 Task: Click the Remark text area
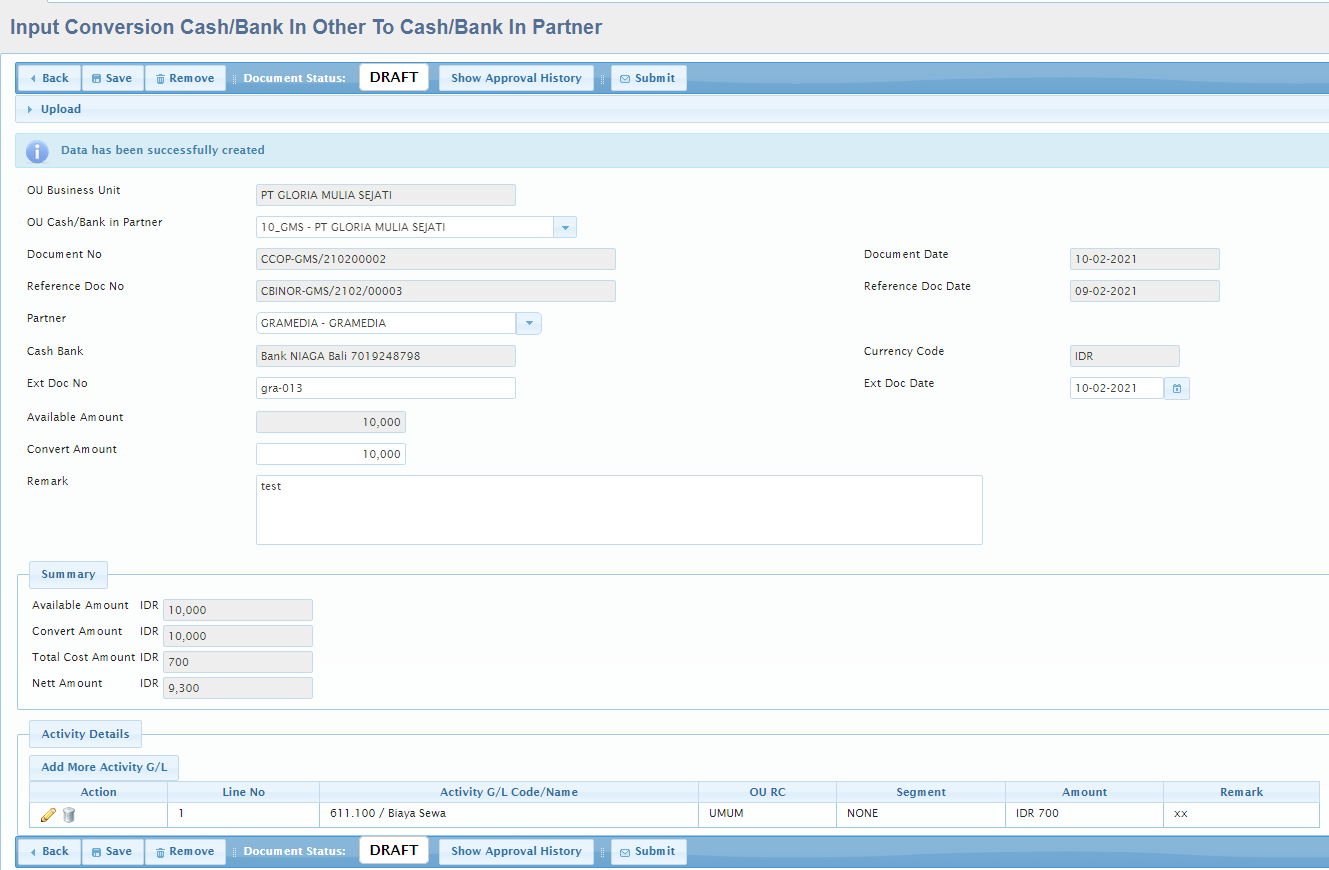(x=619, y=510)
